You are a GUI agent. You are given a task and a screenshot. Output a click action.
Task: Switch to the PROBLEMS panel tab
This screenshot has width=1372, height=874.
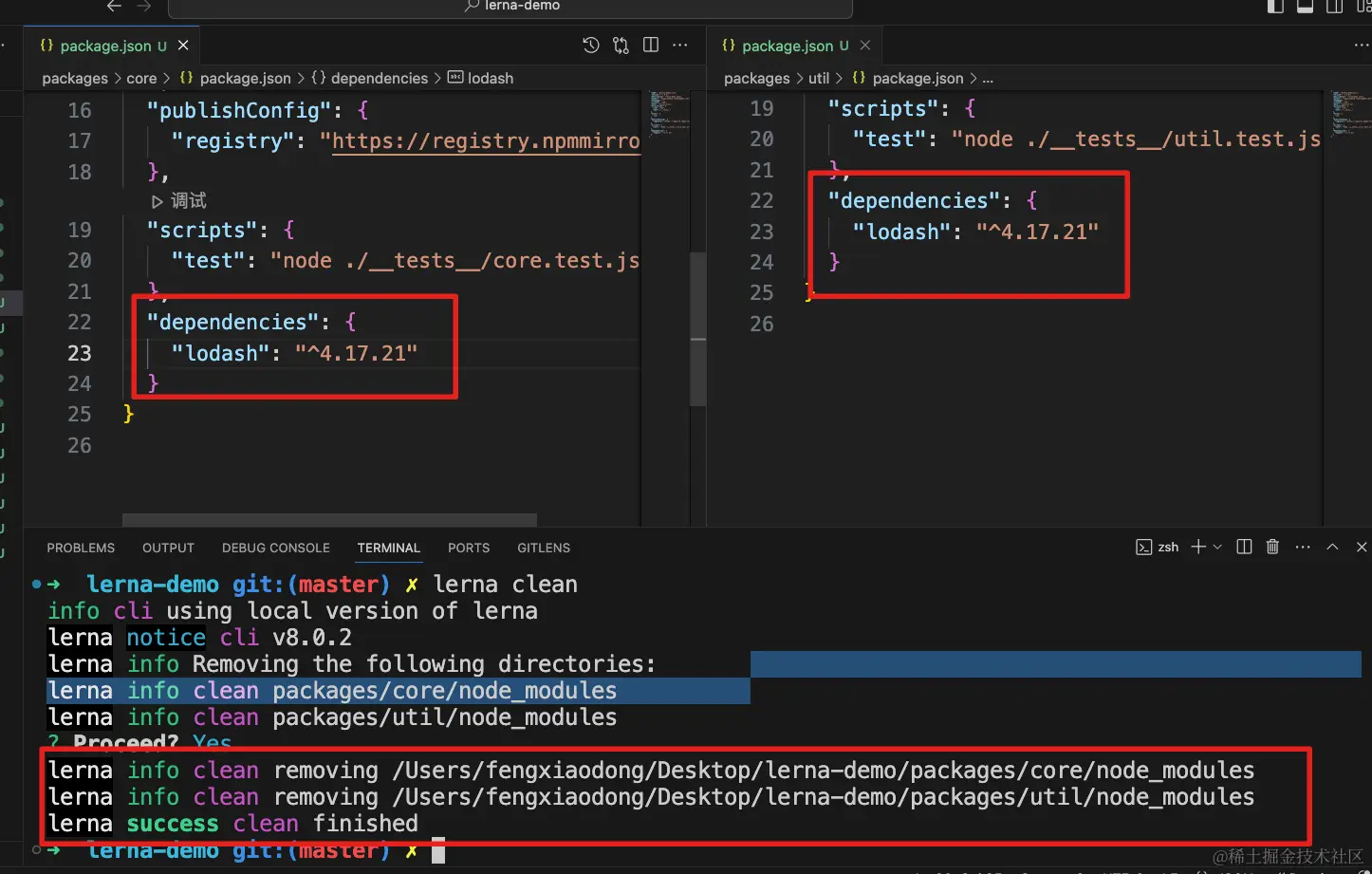click(81, 548)
